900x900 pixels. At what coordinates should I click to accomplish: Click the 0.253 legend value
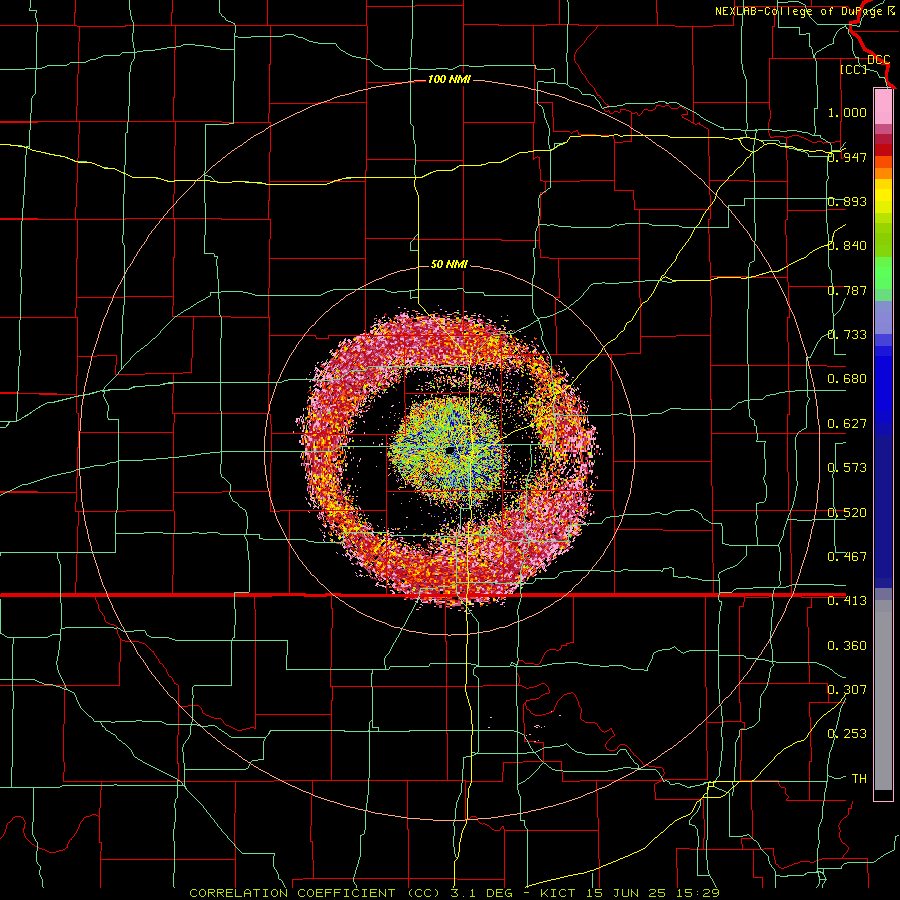(847, 734)
